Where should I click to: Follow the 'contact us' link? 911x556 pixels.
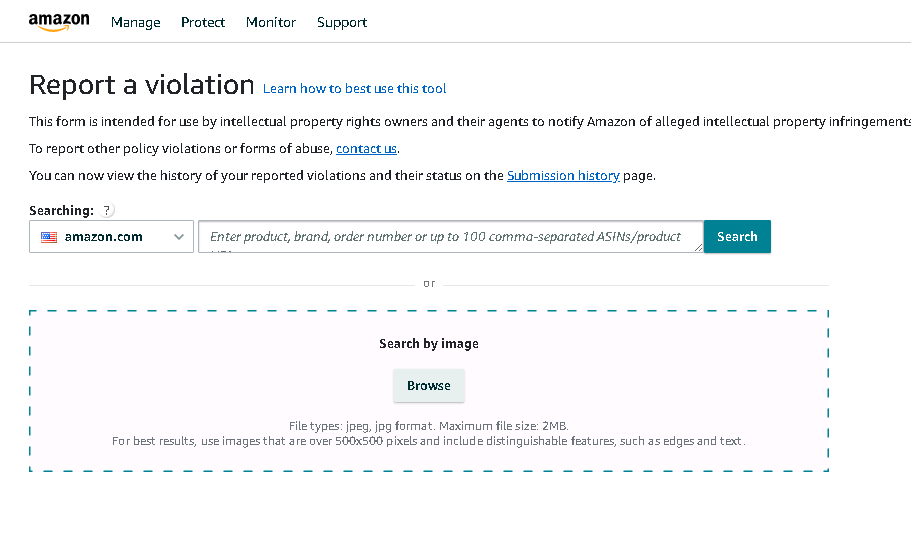tap(366, 149)
